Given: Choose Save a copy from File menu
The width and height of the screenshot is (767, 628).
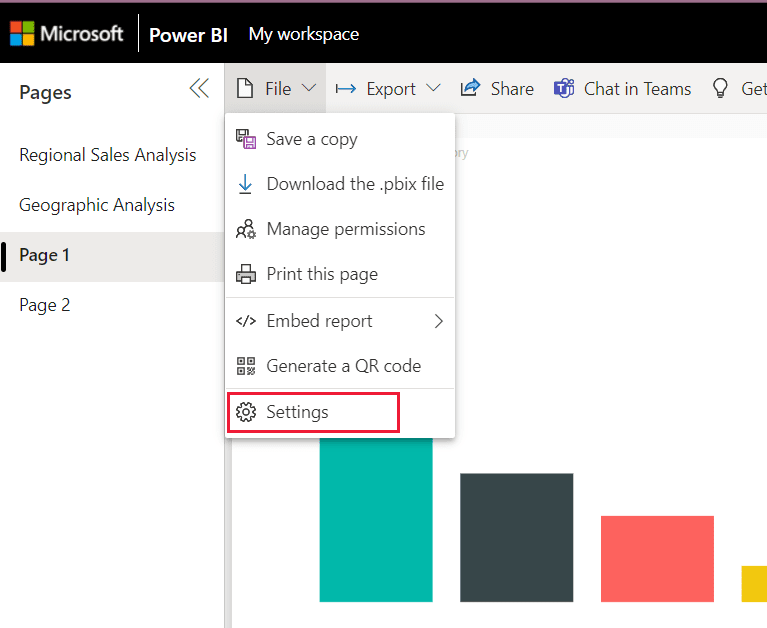Looking at the screenshot, I should (x=340, y=139).
